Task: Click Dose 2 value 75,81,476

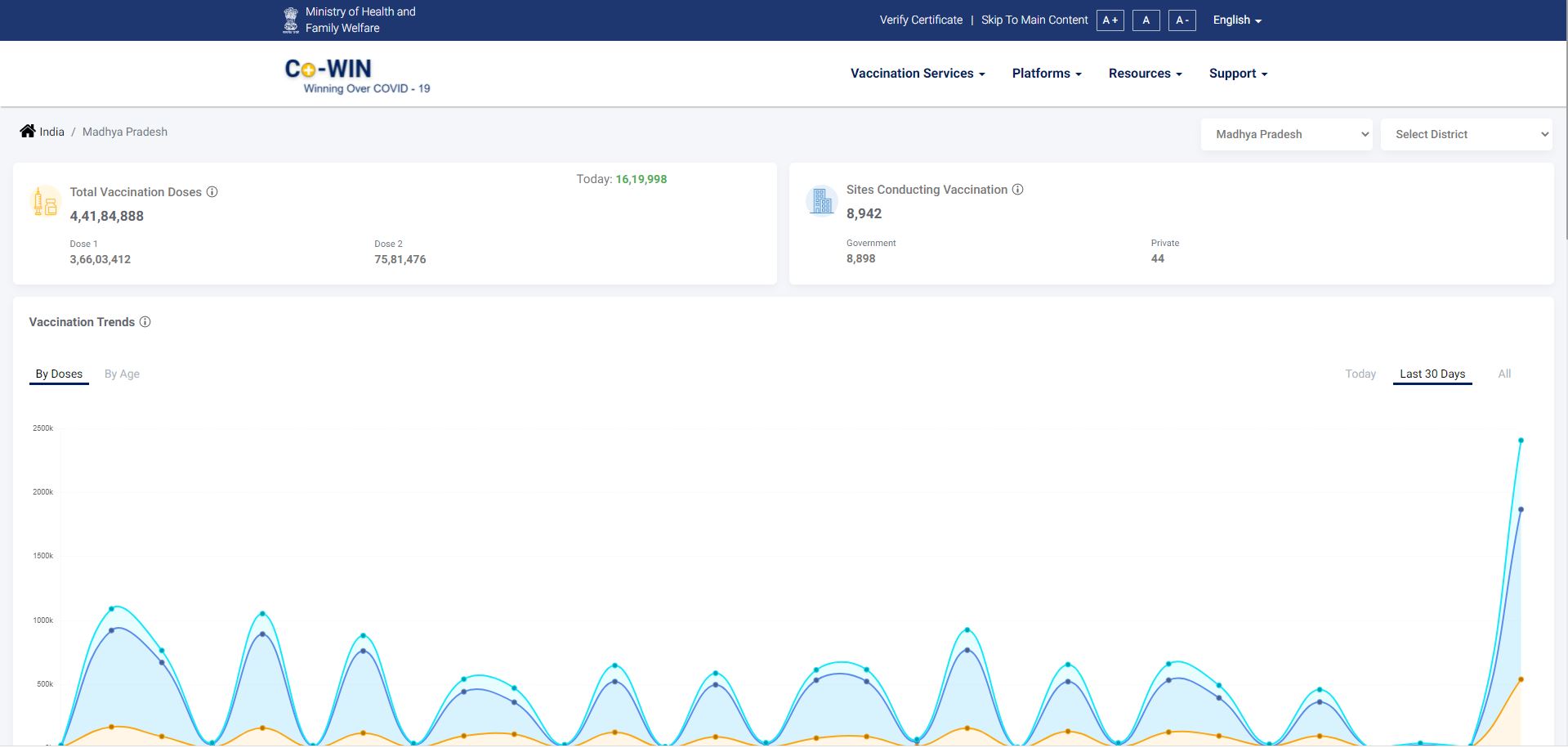Action: (x=400, y=259)
